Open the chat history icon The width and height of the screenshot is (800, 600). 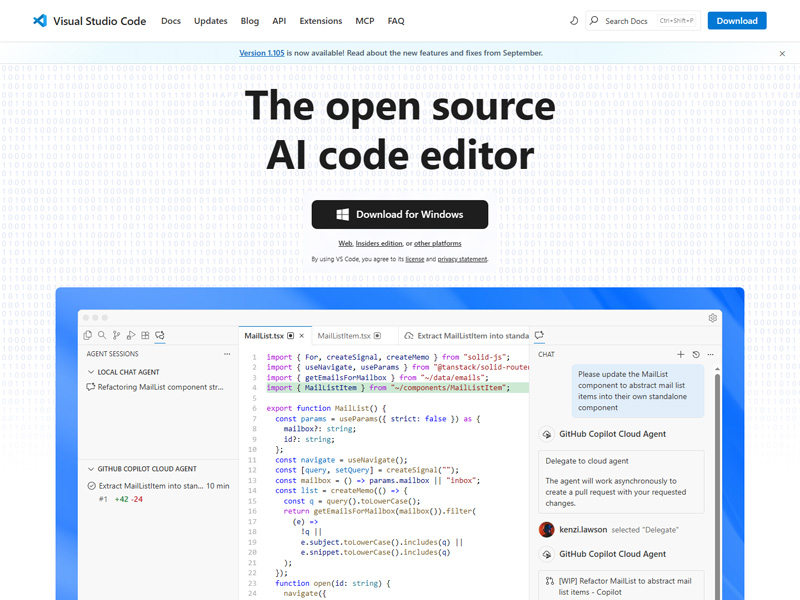click(696, 355)
